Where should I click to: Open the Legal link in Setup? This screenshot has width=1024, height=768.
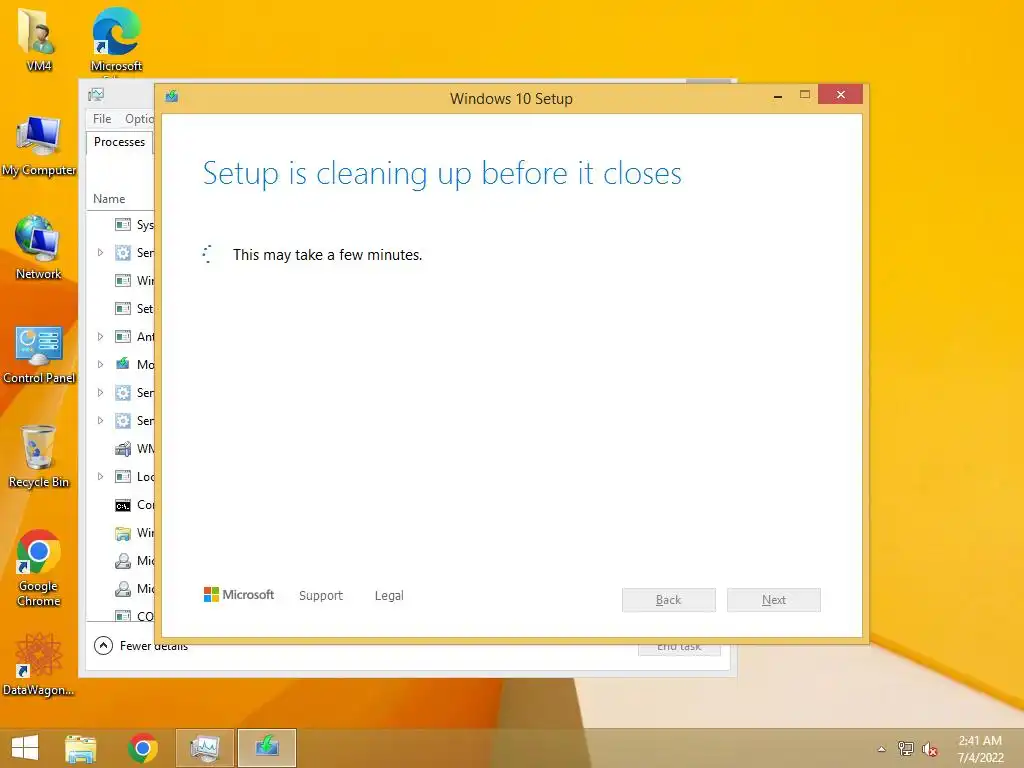pos(389,596)
